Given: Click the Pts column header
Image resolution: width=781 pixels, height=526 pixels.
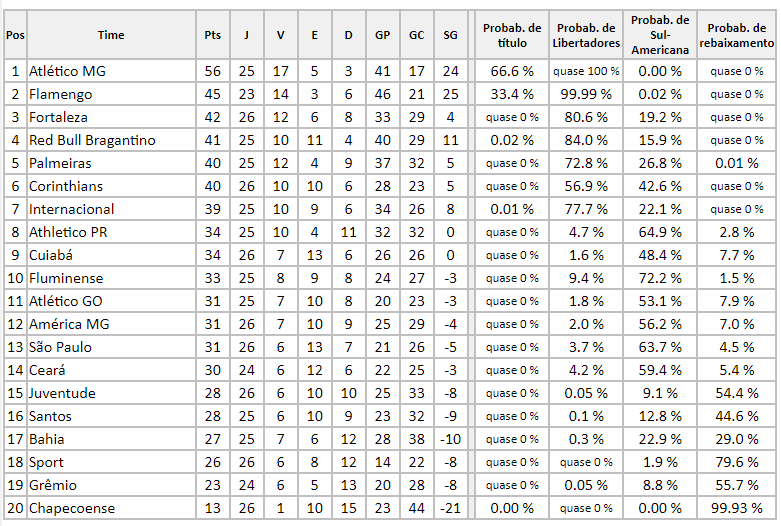Looking at the screenshot, I should tap(212, 35).
